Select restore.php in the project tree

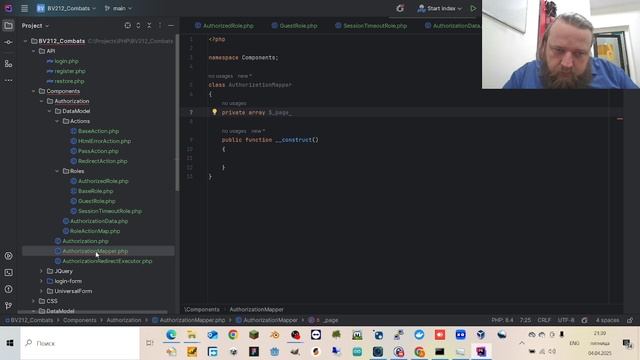click(69, 81)
